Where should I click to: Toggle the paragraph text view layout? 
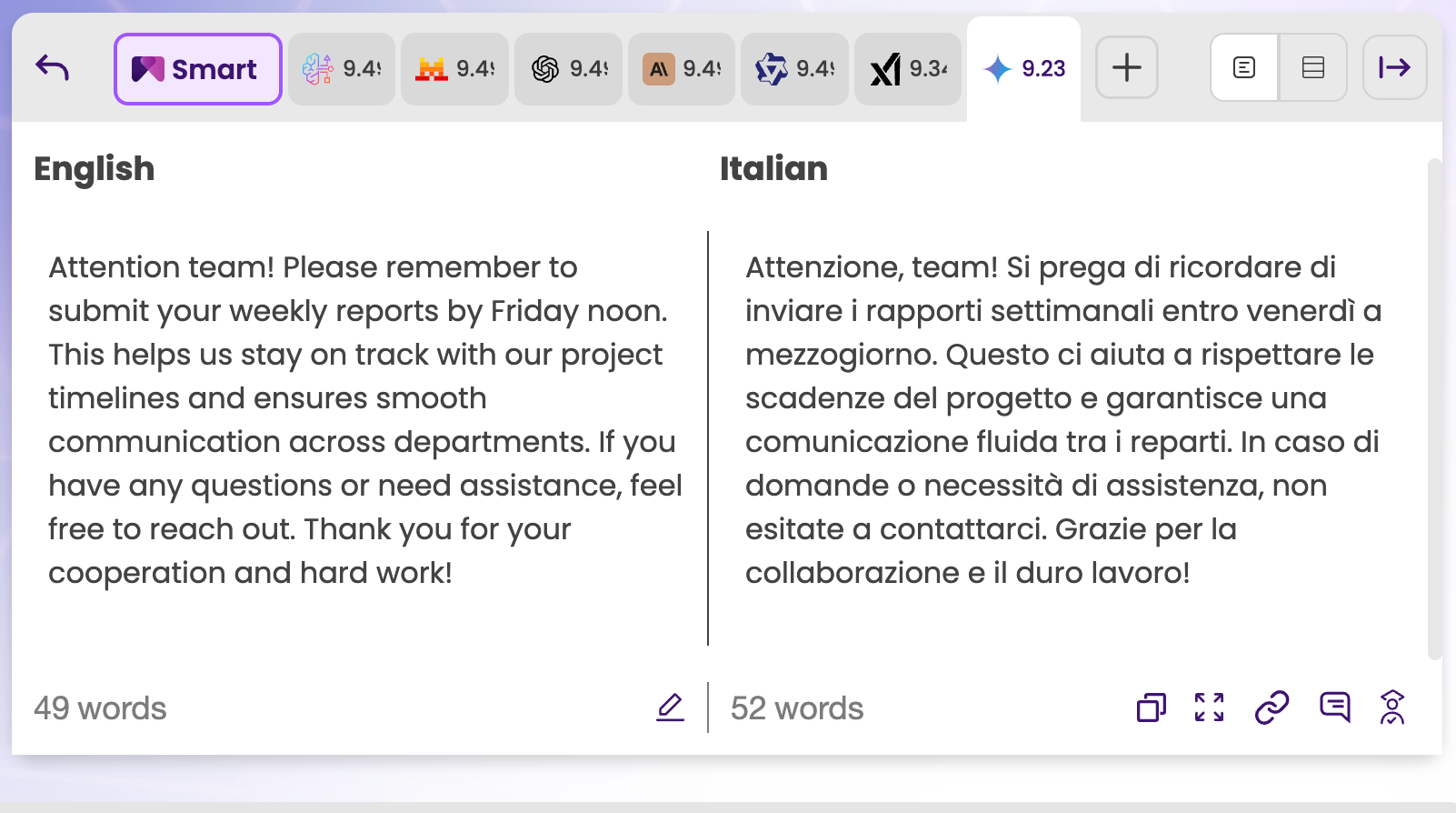1244,68
